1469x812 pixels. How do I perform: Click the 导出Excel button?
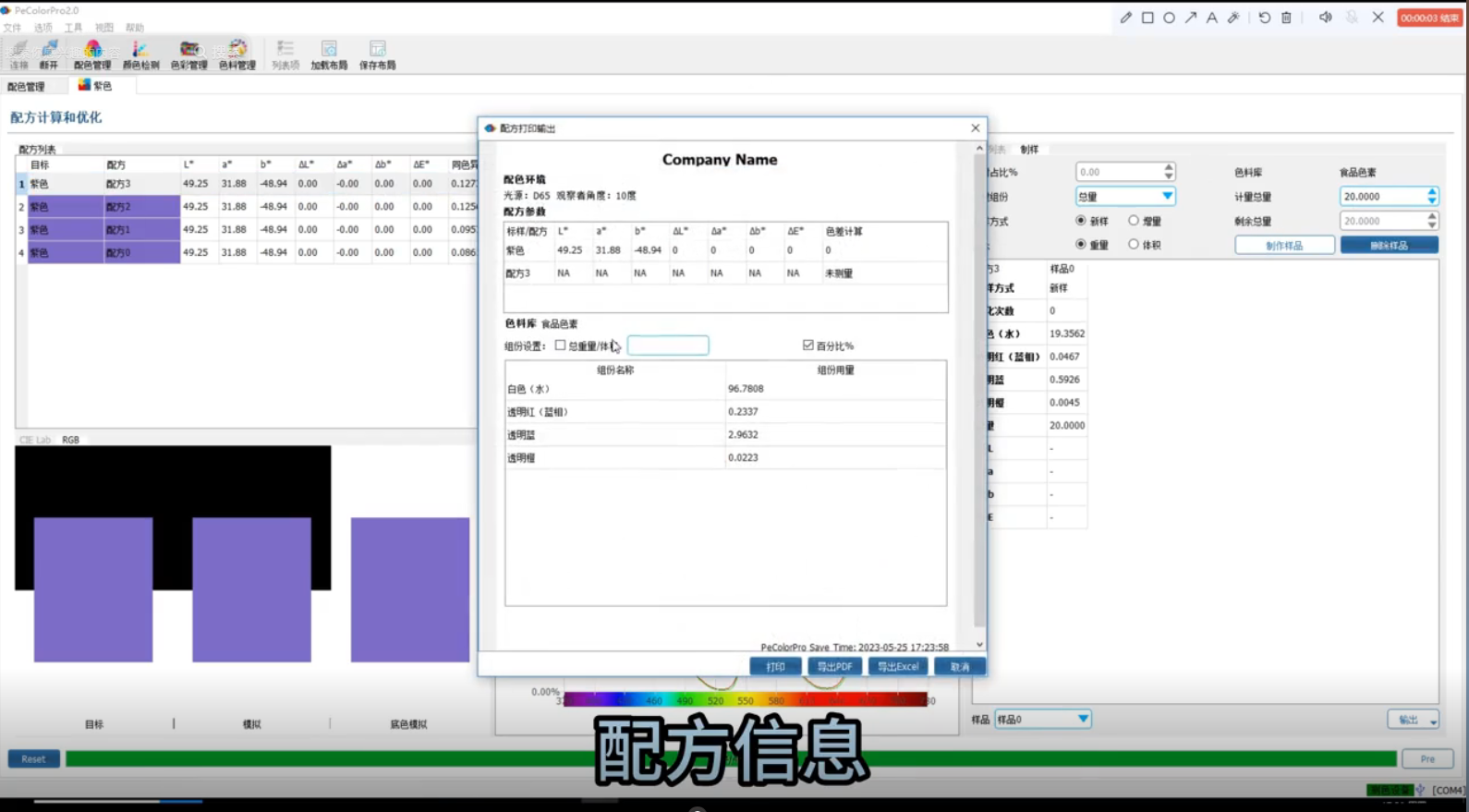(x=898, y=667)
